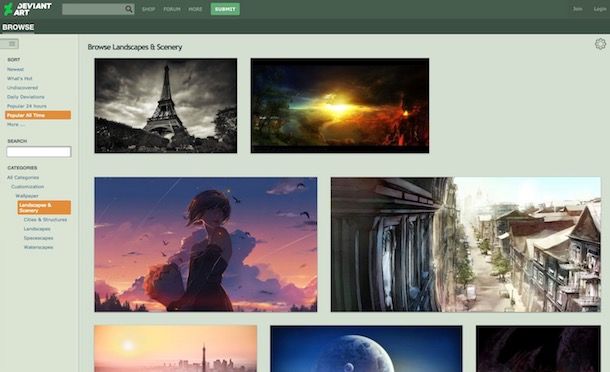Select Landscapes & Scenery category
The image size is (610, 372).
coord(44,207)
